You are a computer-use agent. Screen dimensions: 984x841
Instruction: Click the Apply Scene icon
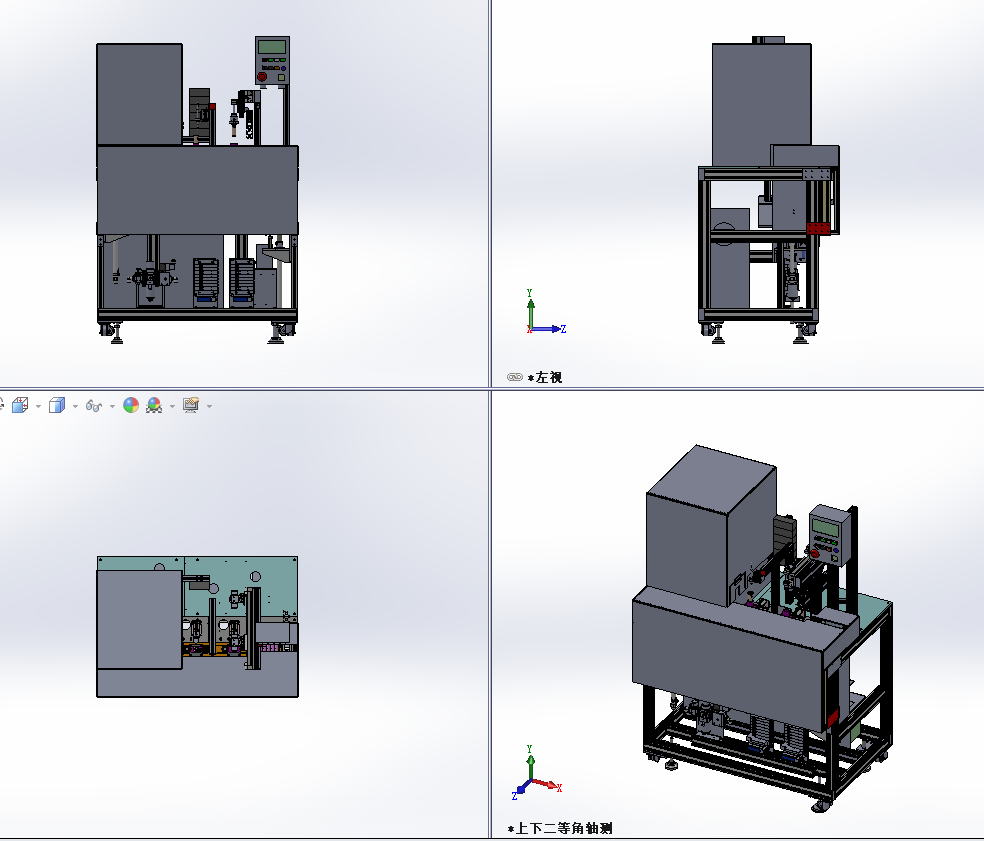(154, 405)
